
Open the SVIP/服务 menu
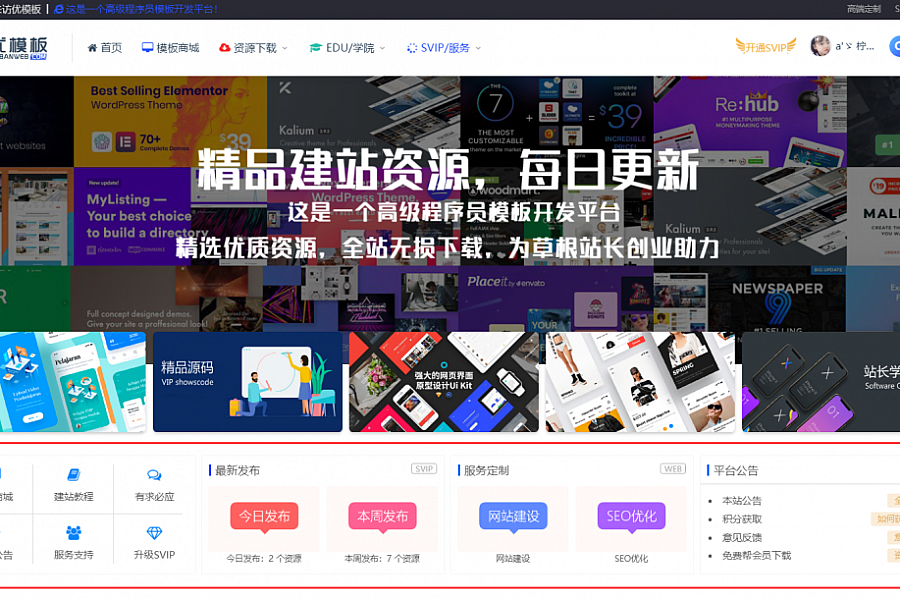pyautogui.click(x=444, y=48)
